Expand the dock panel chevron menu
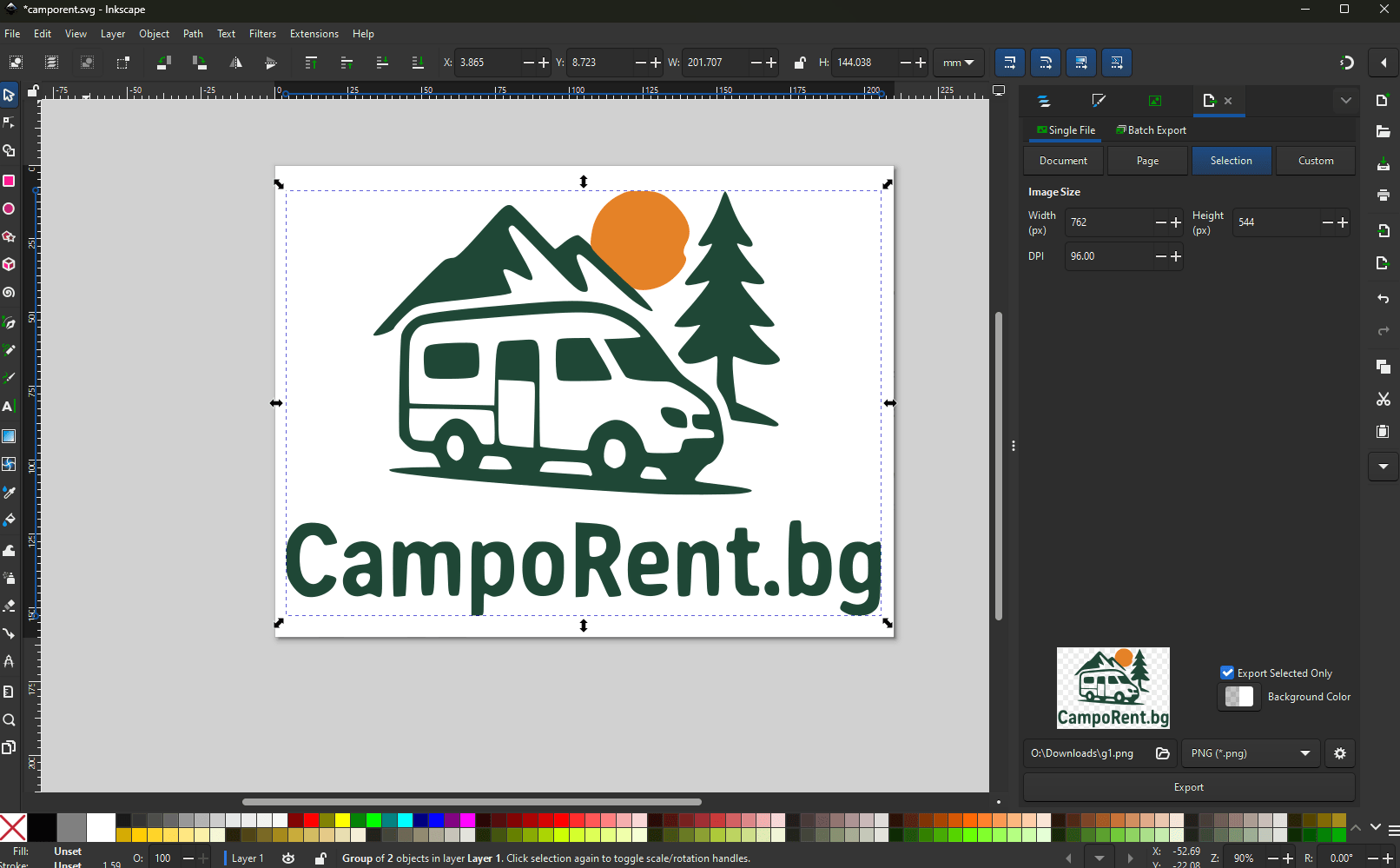The image size is (1400, 868). pyautogui.click(x=1345, y=101)
